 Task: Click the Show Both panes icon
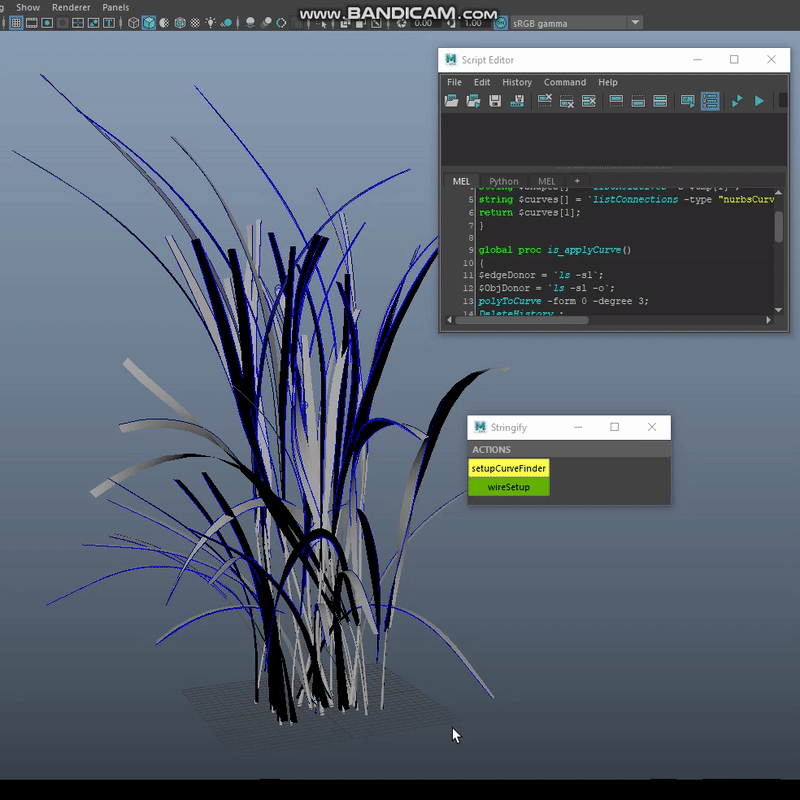tap(660, 101)
